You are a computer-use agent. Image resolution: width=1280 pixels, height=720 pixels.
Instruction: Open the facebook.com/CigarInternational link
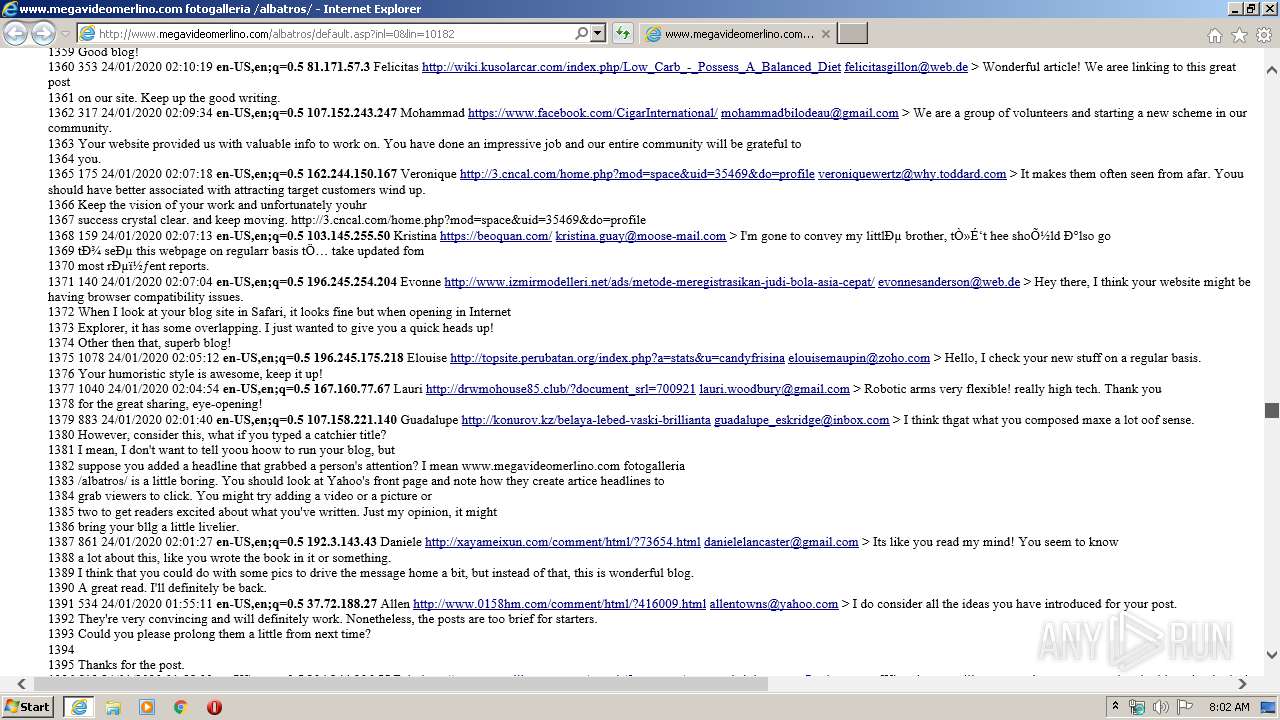pos(592,113)
